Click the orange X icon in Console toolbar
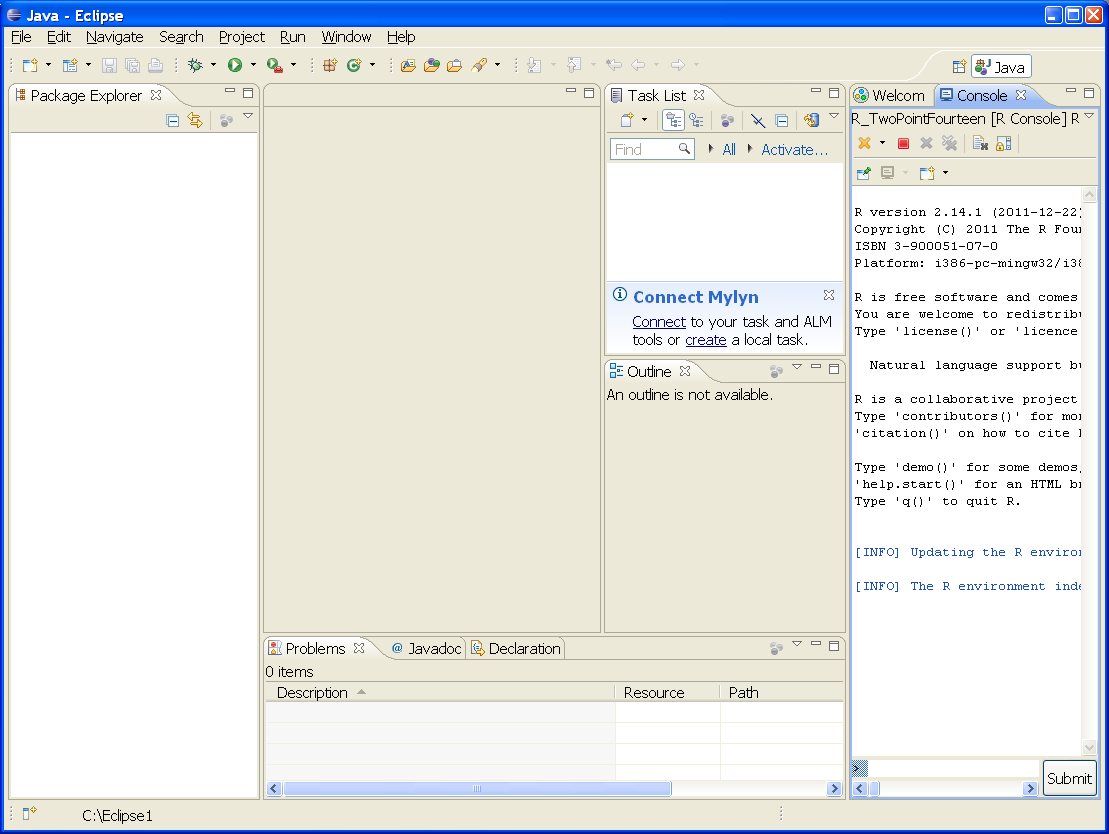The height and width of the screenshot is (834, 1109). 864,143
